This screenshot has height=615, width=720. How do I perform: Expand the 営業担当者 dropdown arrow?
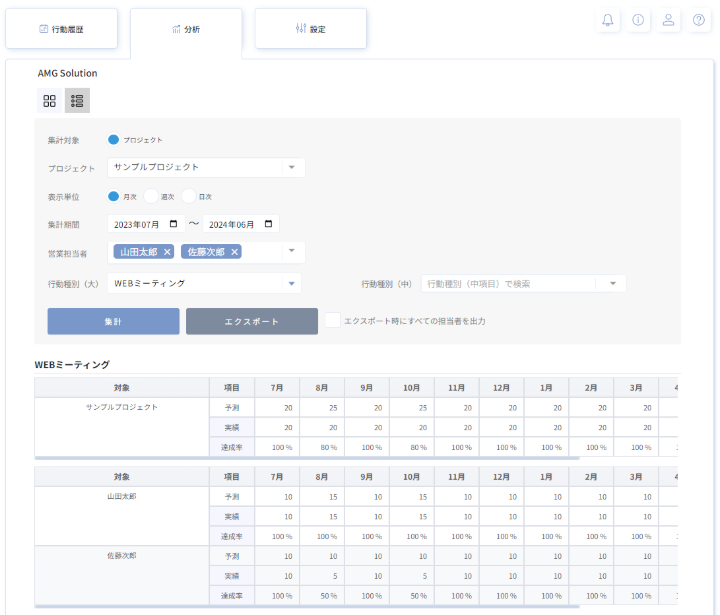[291, 251]
